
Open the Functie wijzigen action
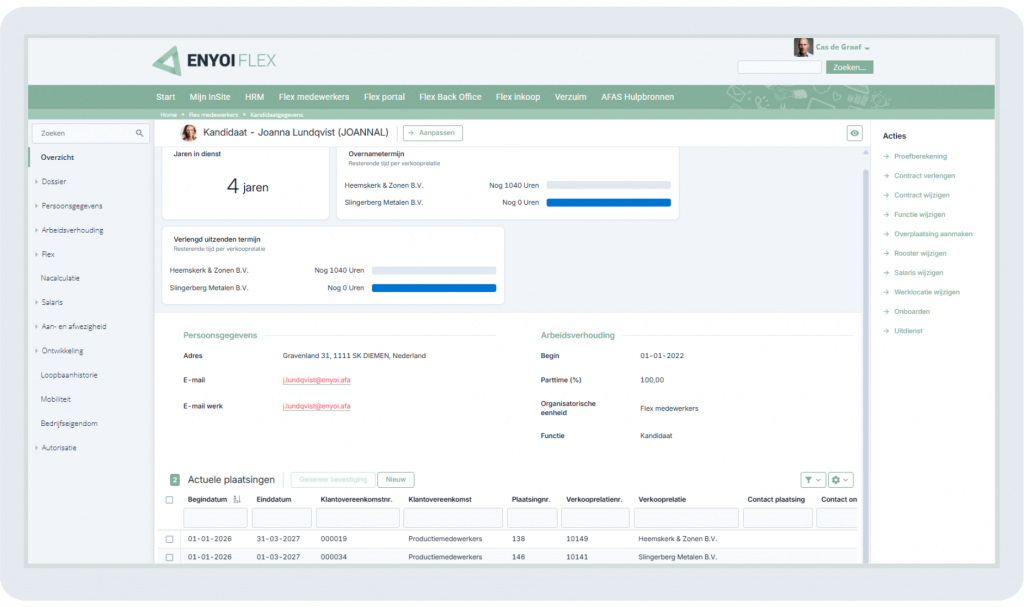click(920, 214)
